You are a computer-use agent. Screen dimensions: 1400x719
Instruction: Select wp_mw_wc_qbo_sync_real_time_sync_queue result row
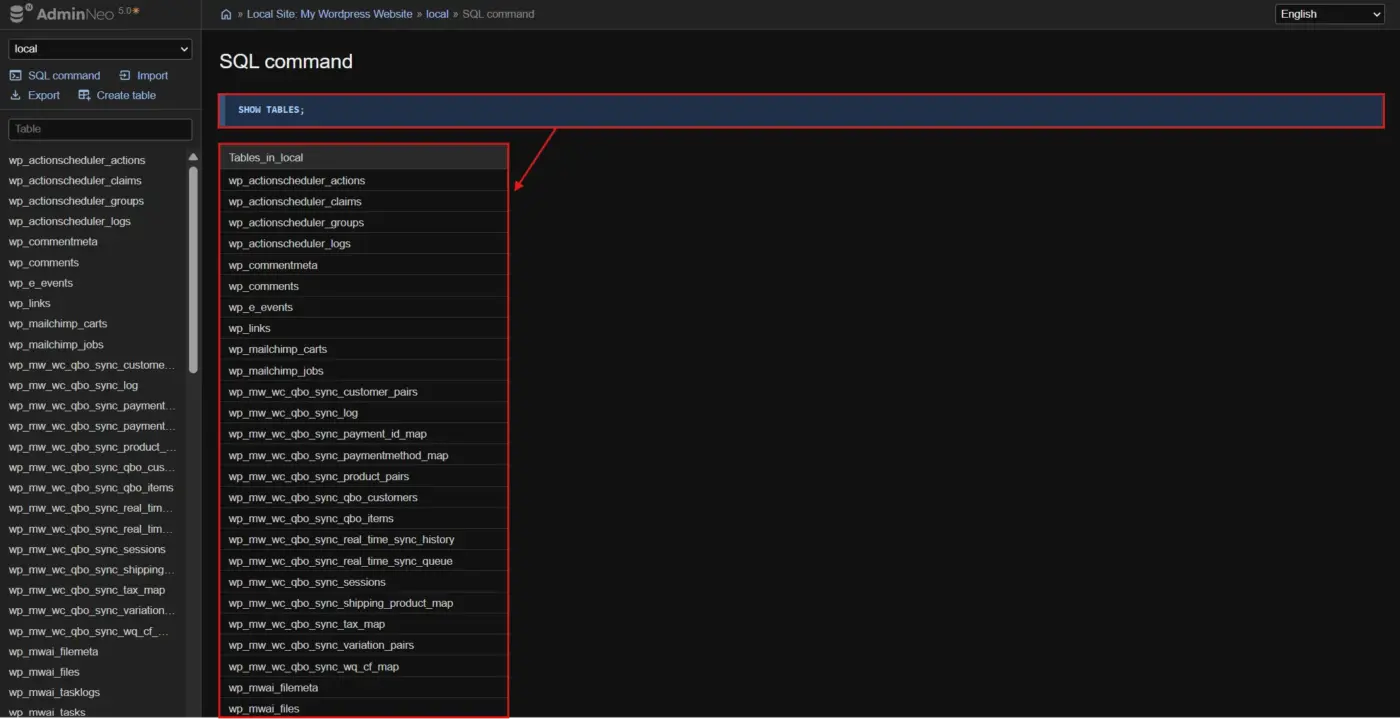364,561
